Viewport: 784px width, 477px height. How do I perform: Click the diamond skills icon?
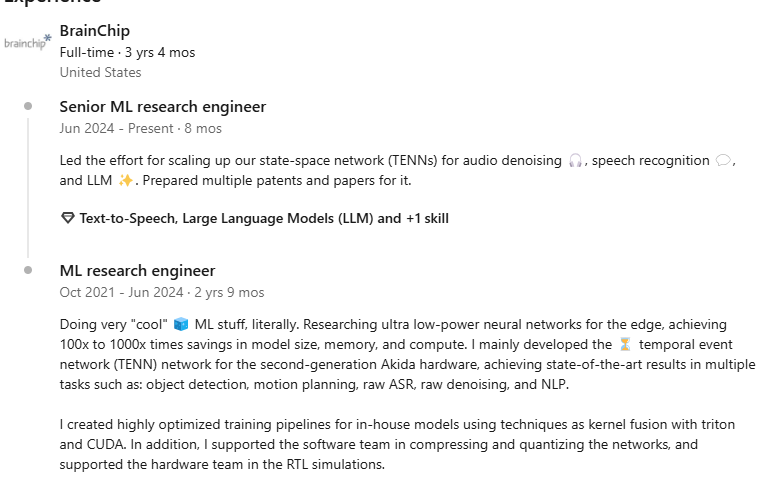point(67,218)
